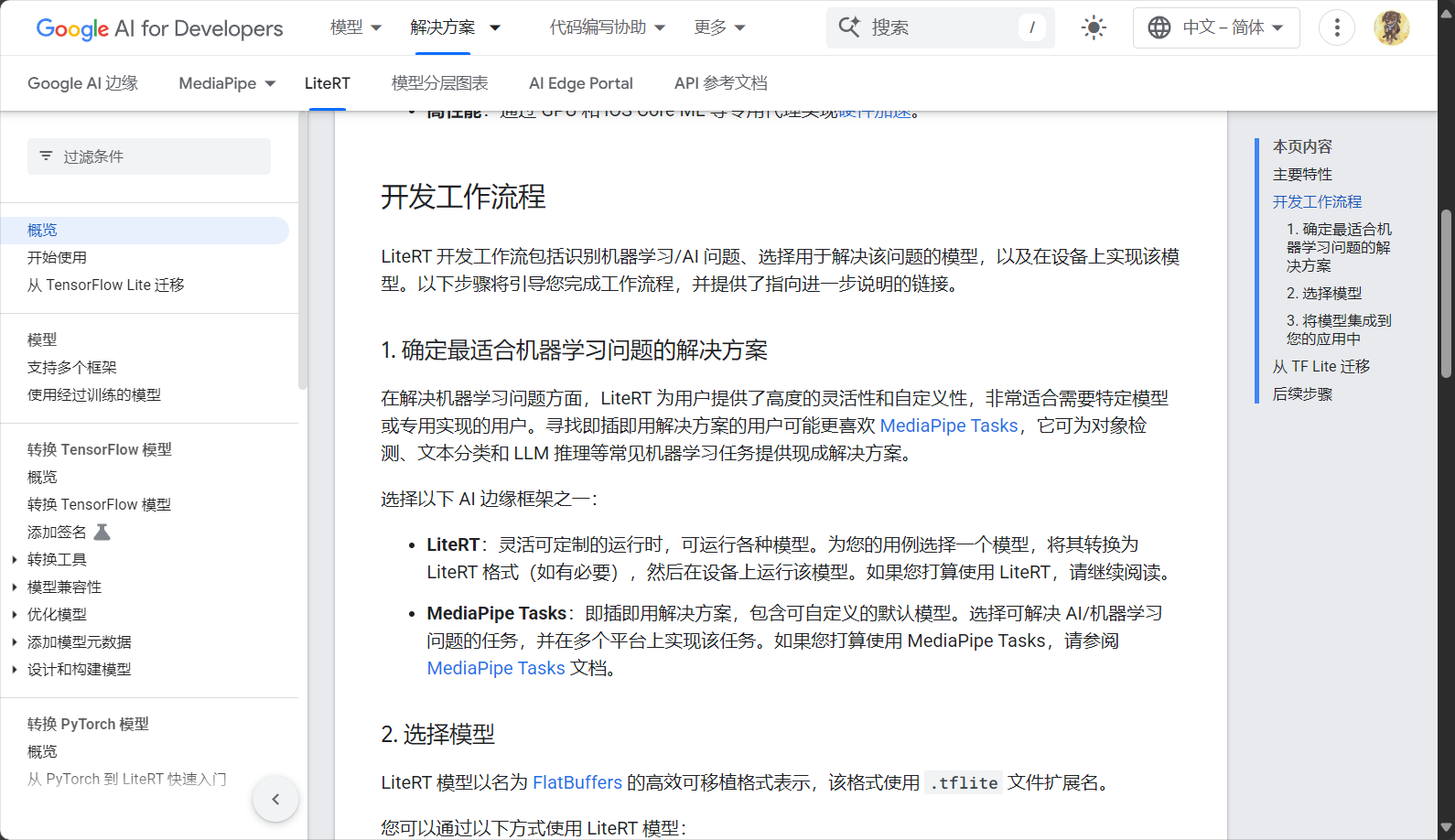Follow the 硬件加速 link at top
1455x840 pixels.
(875, 113)
